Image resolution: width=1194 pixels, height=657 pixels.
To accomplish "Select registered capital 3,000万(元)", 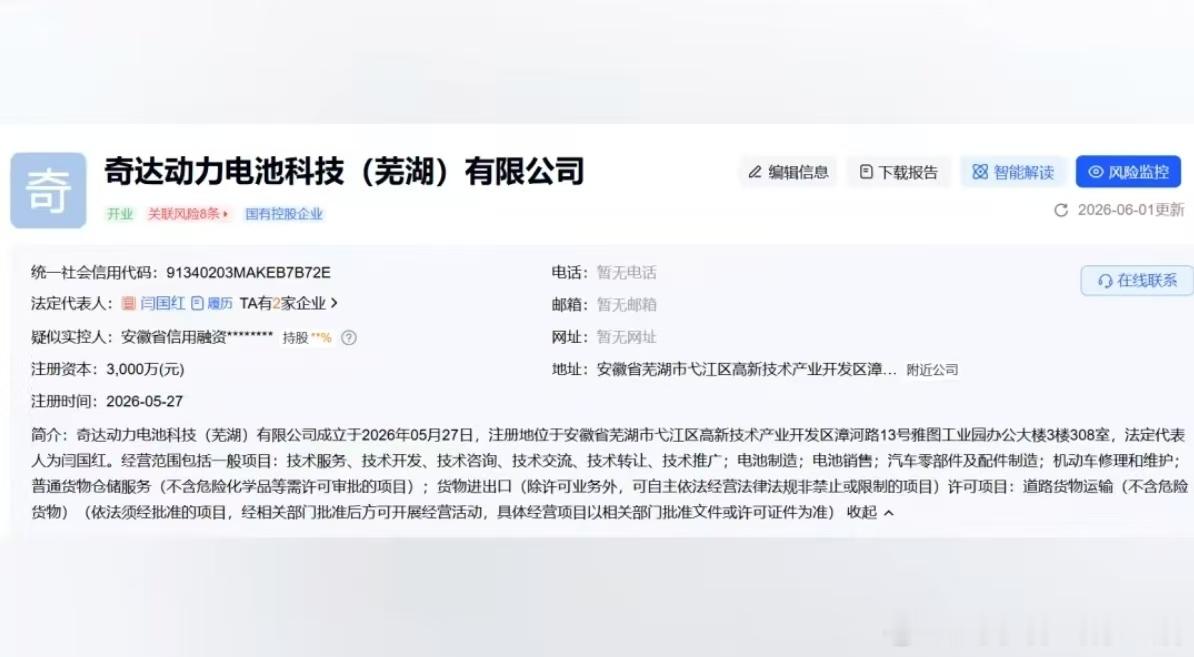I will (145, 369).
